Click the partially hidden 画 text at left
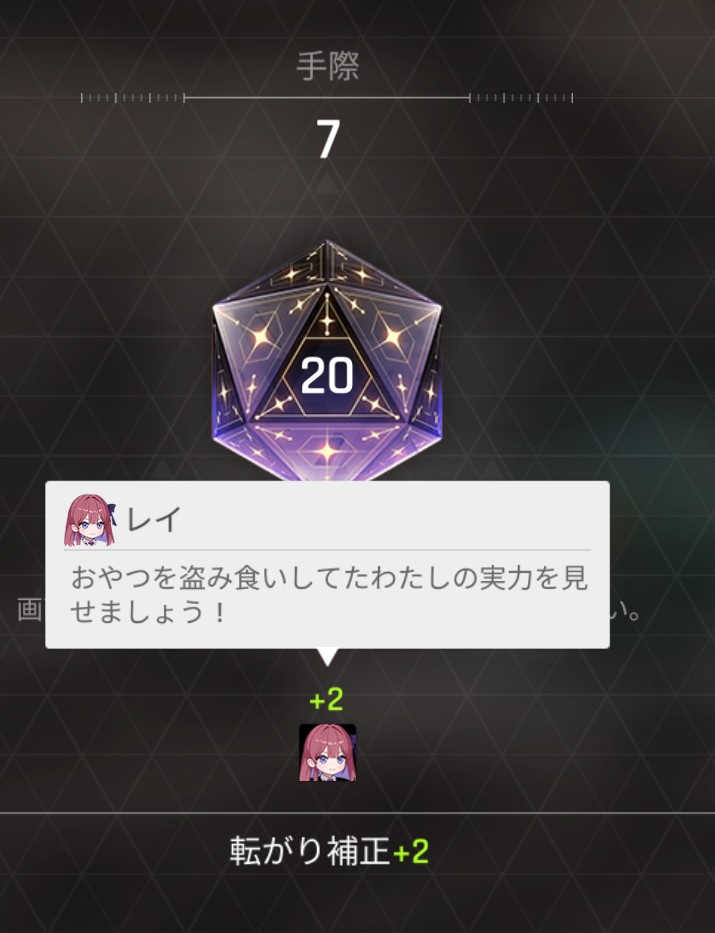The width and height of the screenshot is (715, 933). click(29, 610)
